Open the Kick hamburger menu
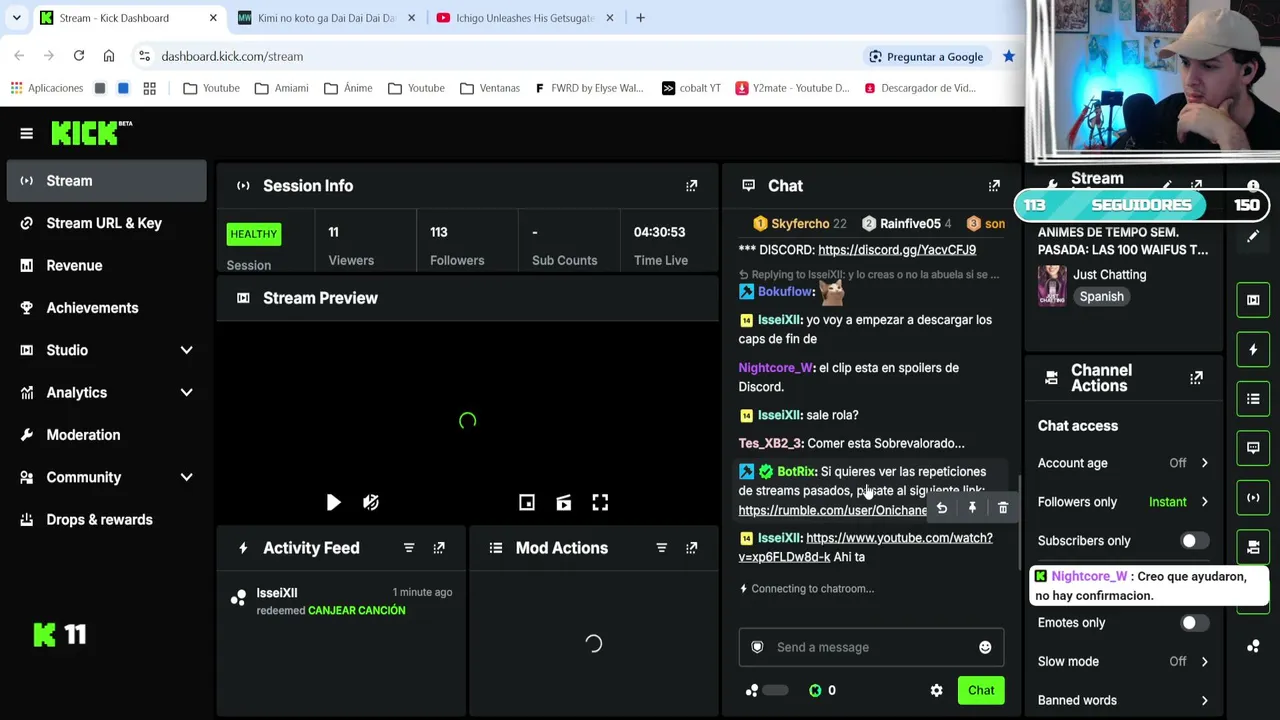The image size is (1280, 720). (x=27, y=133)
